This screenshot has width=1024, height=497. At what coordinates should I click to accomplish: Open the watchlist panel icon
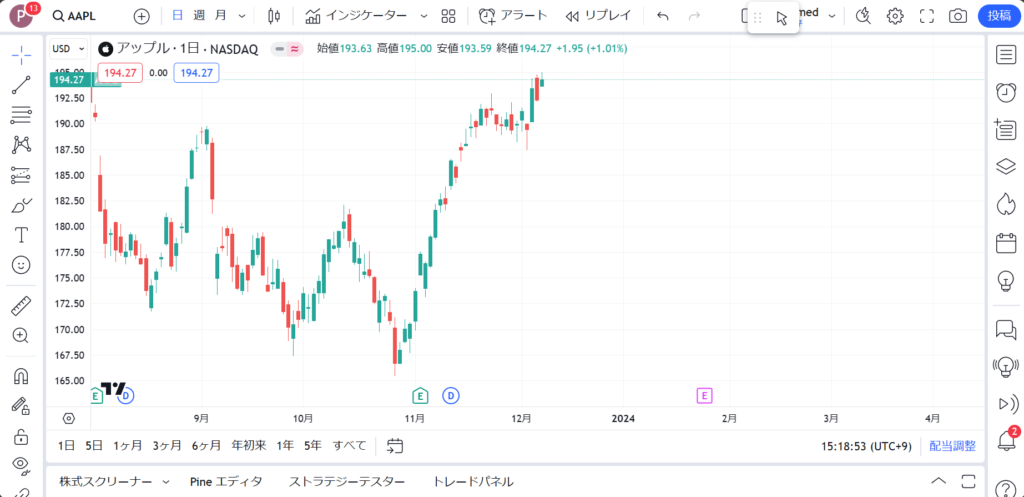point(1006,54)
